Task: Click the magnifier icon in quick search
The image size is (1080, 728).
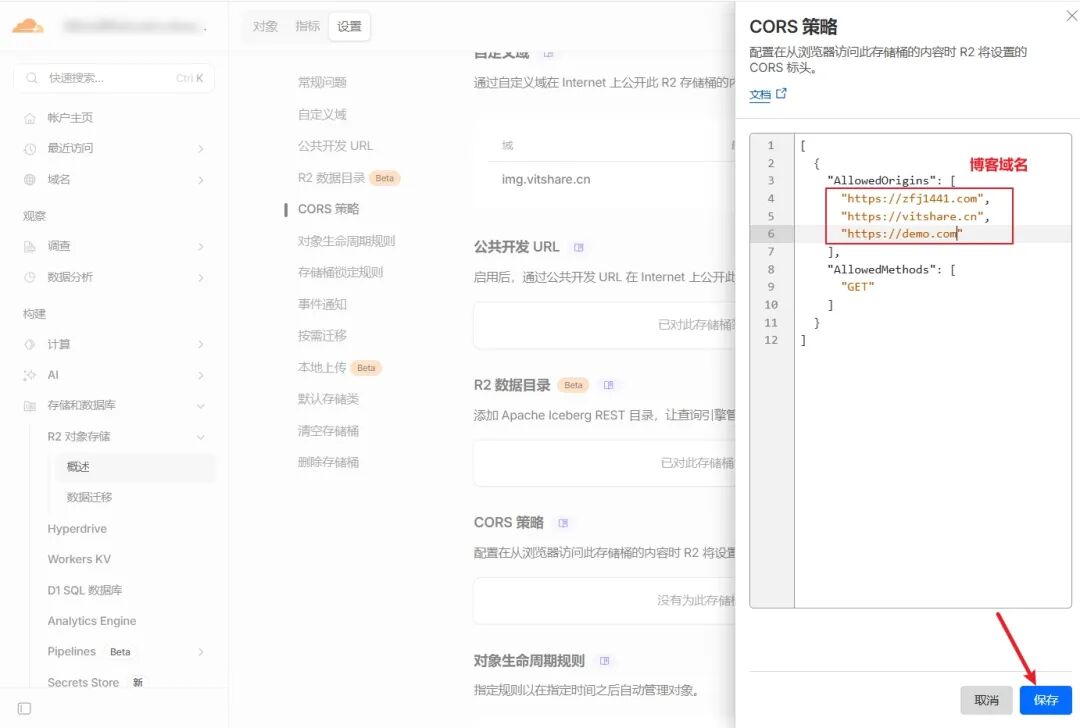Action: pos(32,78)
